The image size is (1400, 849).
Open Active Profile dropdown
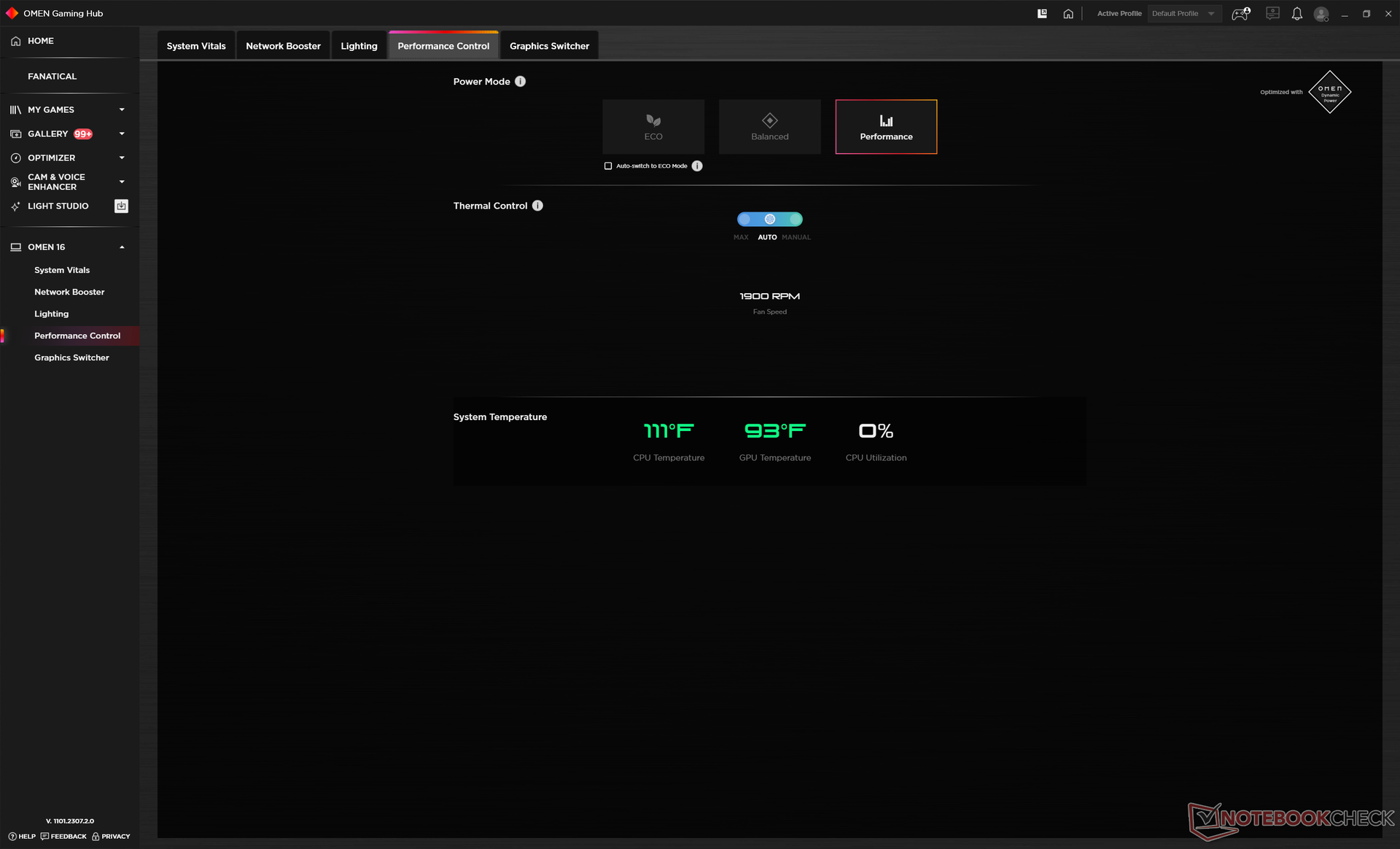pyautogui.click(x=1183, y=14)
